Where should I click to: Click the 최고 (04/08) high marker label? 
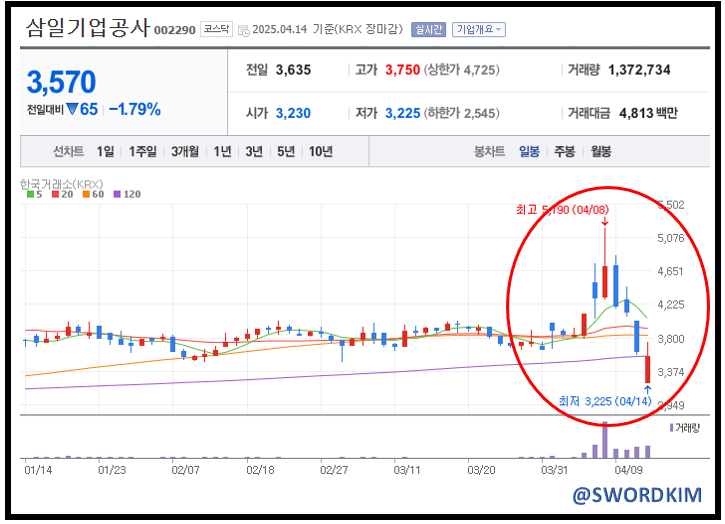pos(562,210)
